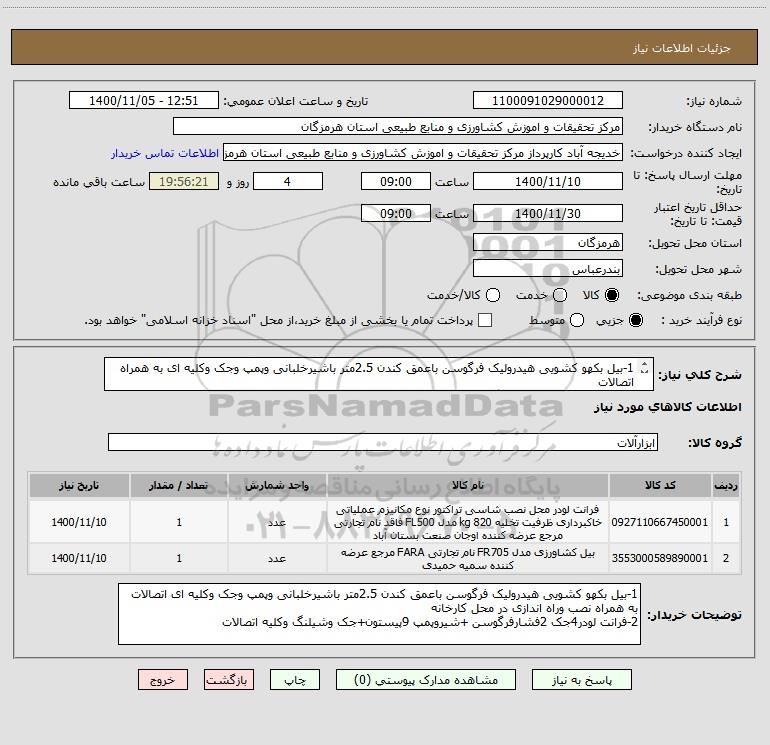The image size is (770, 745).
Task: Click the خروج exit button
Action: click(x=163, y=680)
